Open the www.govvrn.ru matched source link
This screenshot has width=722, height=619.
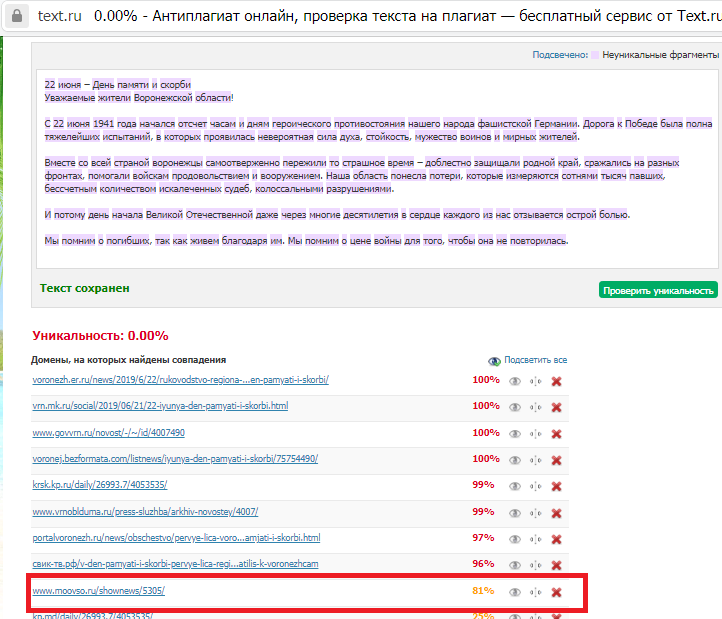click(x=108, y=432)
